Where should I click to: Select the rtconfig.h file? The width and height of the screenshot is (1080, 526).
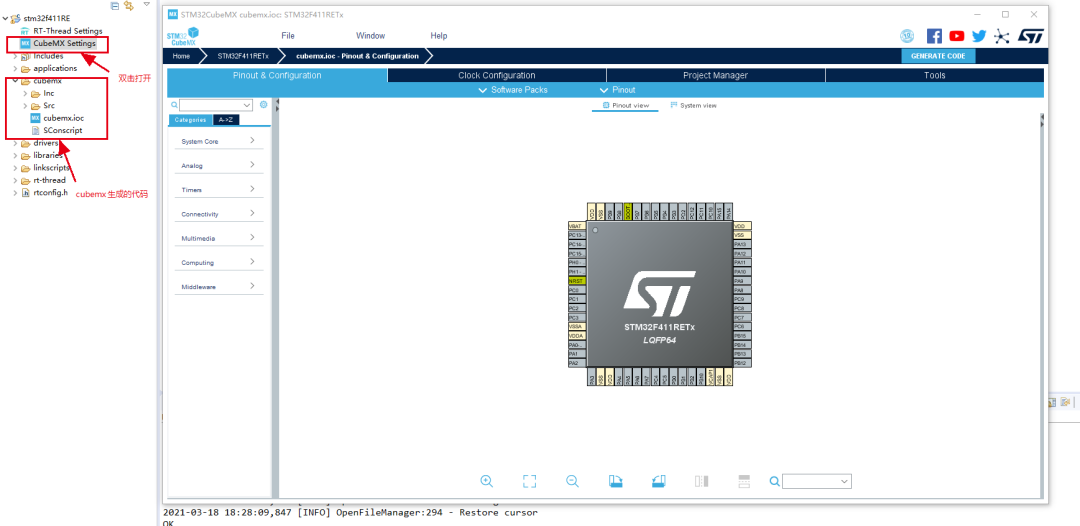50,193
